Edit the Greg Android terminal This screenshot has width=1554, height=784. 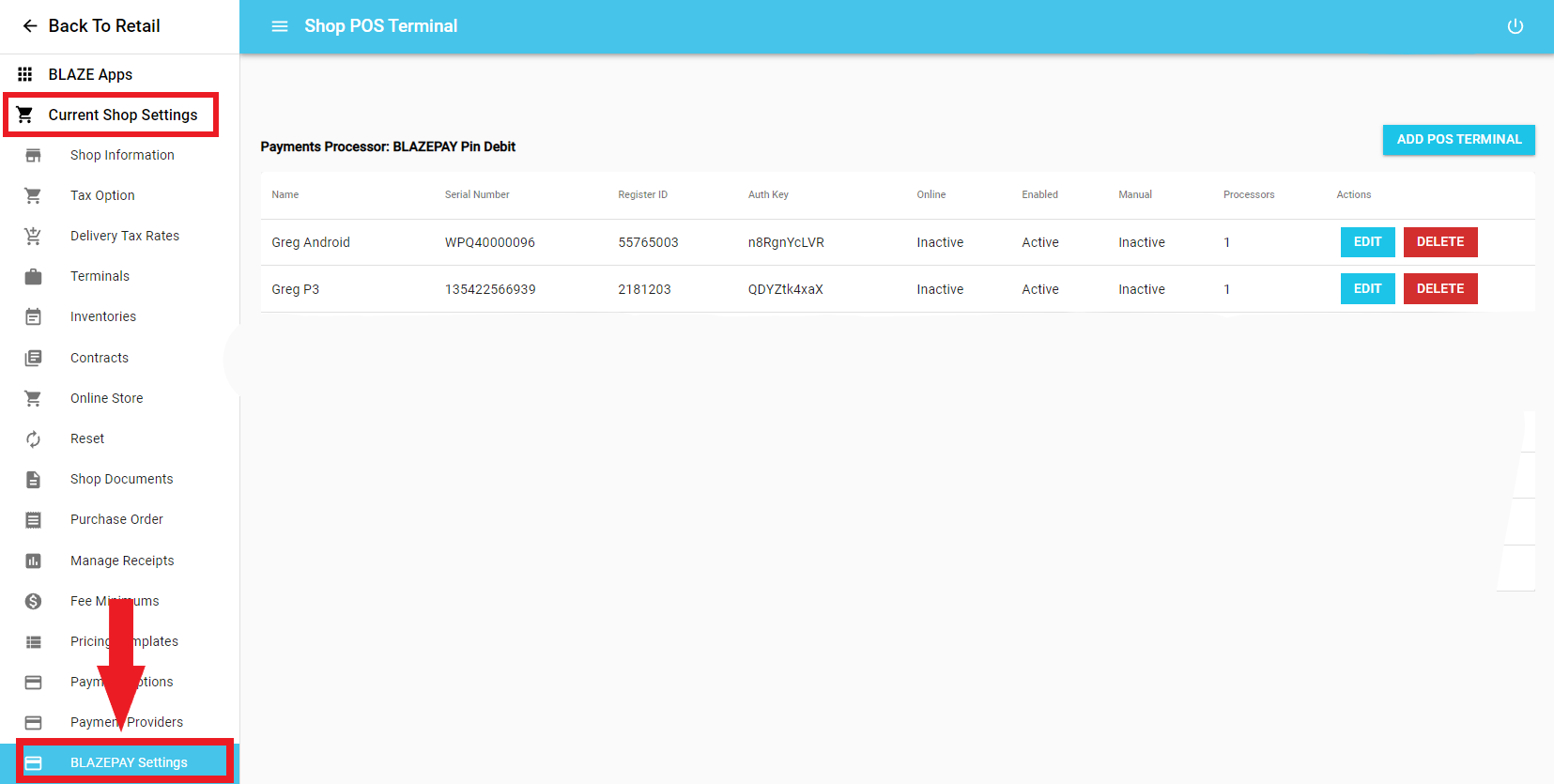point(1367,242)
